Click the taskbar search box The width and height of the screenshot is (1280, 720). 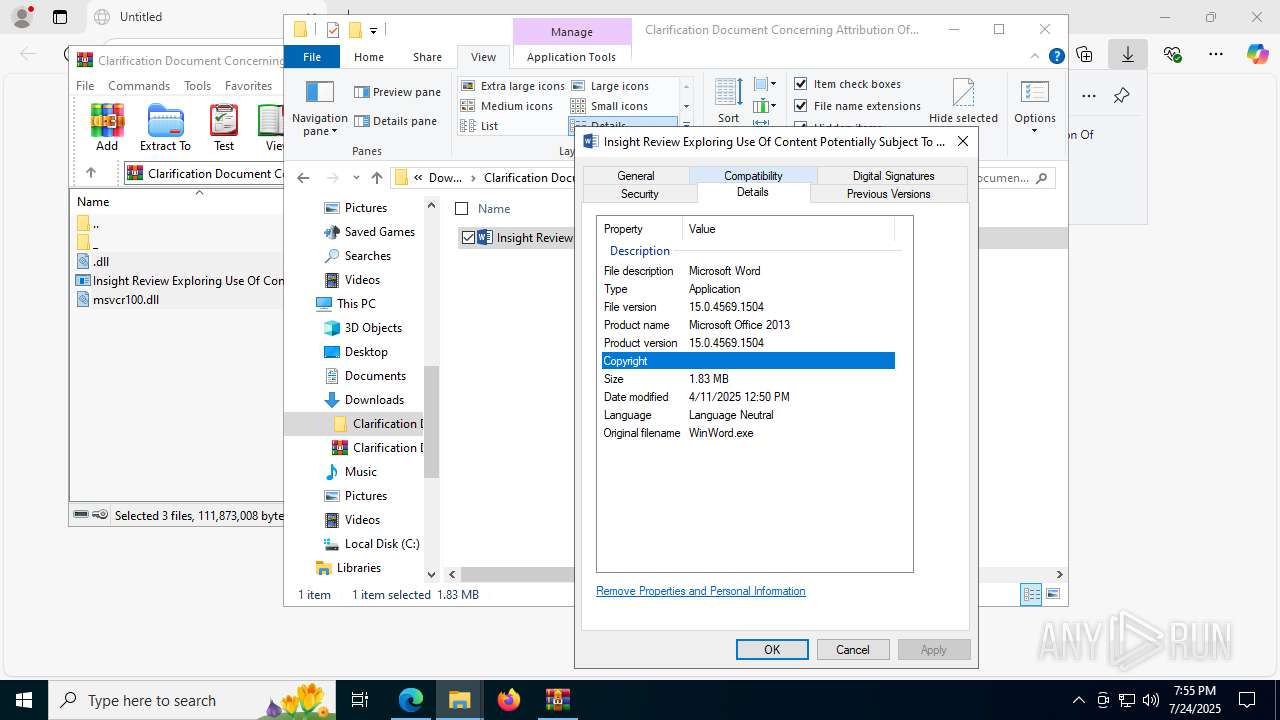[x=191, y=700]
